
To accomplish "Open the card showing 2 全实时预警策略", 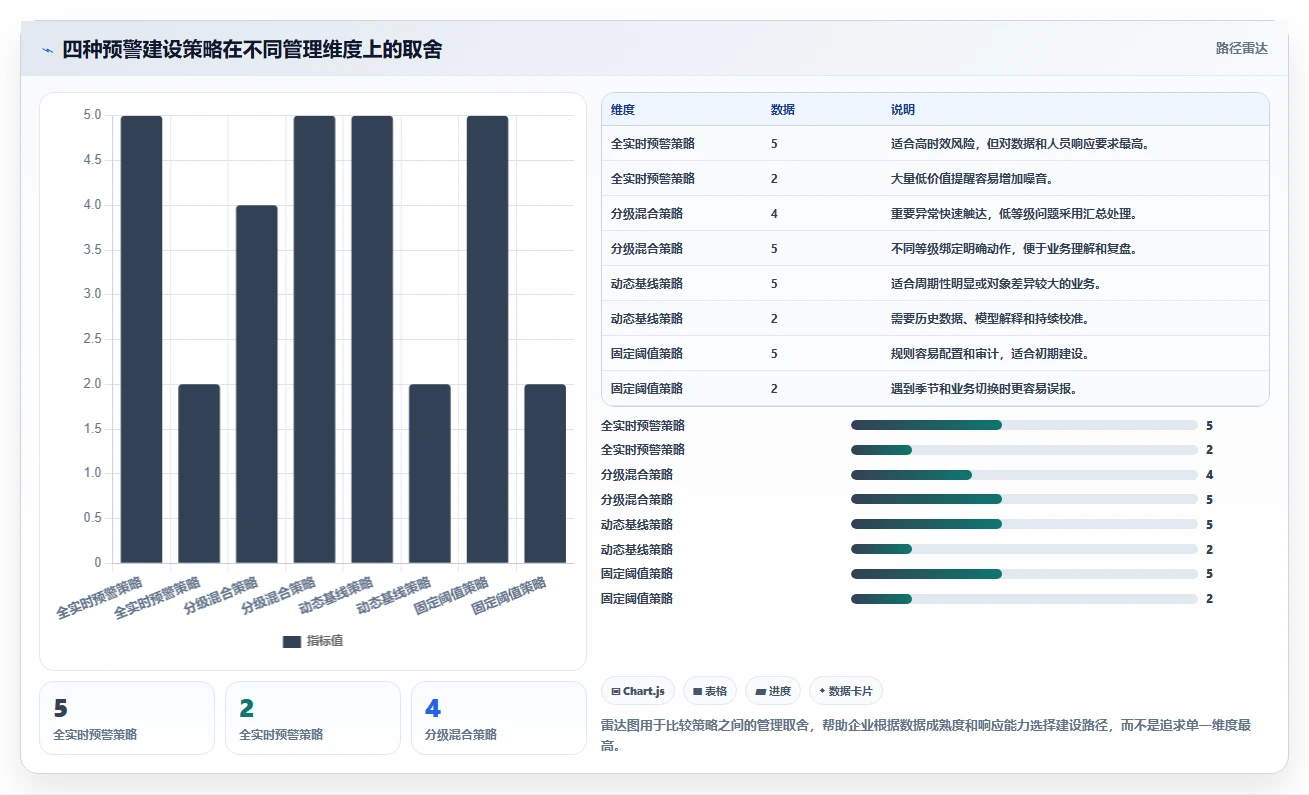I will 313,718.
